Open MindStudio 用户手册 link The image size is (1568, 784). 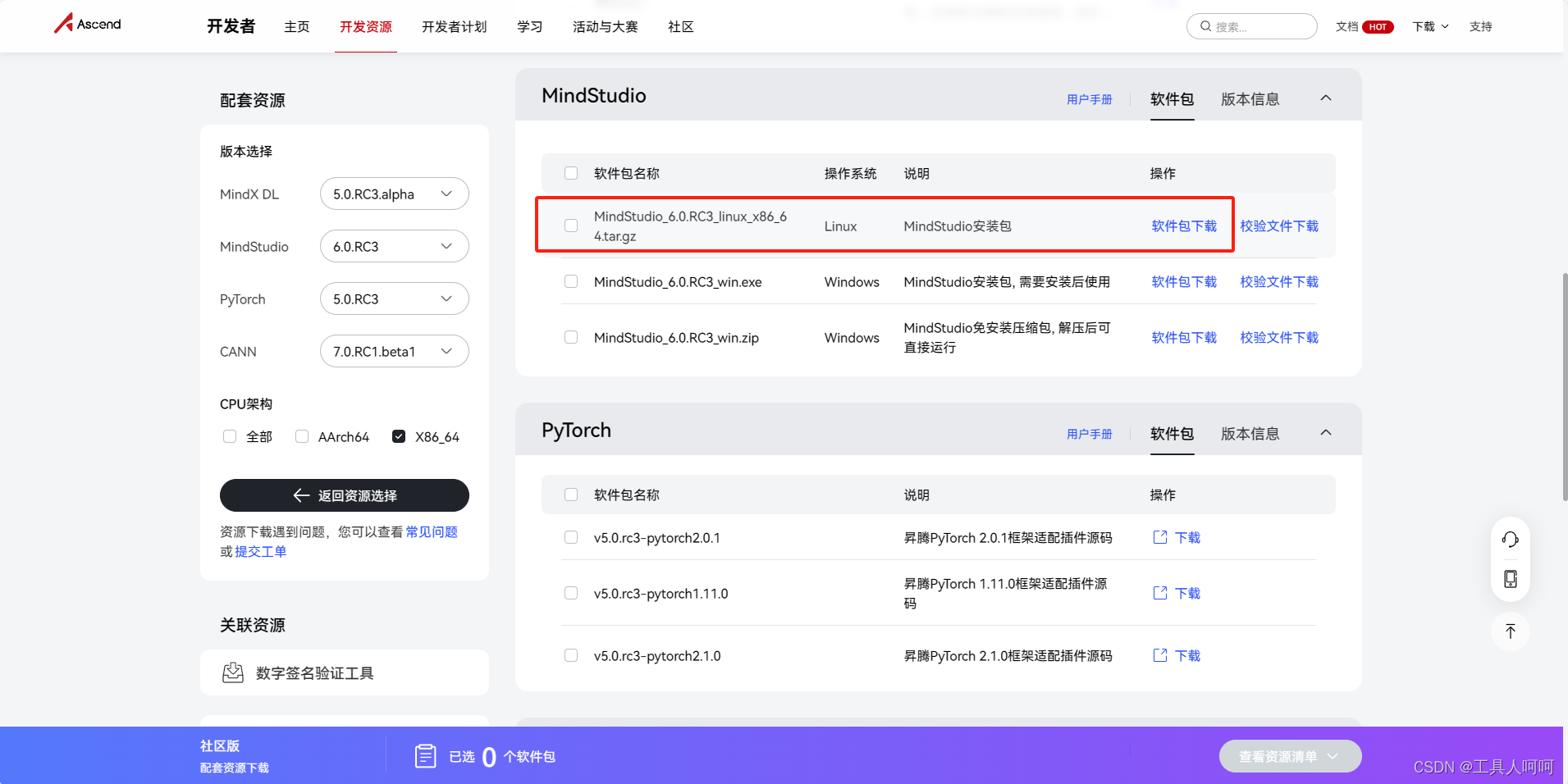(1090, 99)
